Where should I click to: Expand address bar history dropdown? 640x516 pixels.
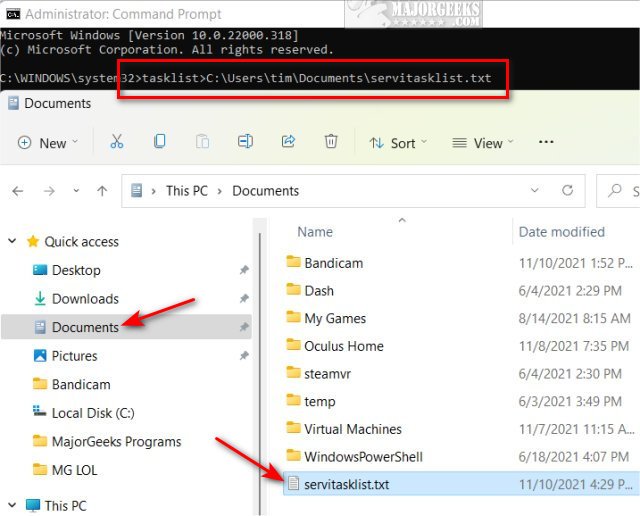534,190
